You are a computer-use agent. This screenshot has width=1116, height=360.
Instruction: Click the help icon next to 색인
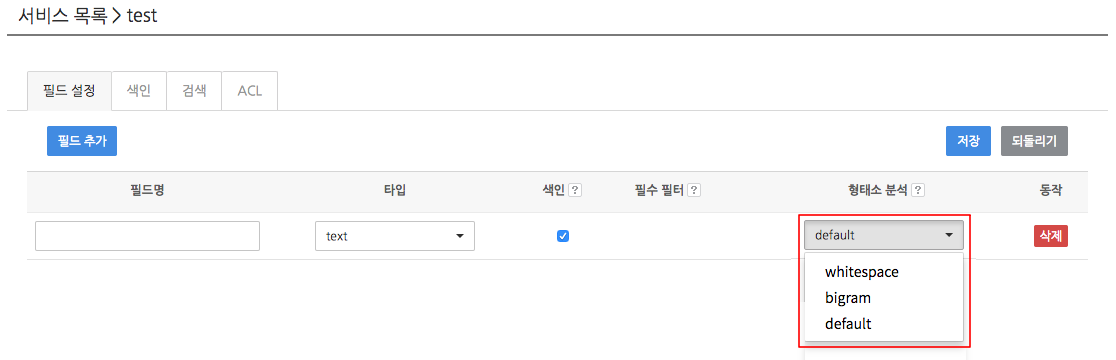[x=576, y=190]
